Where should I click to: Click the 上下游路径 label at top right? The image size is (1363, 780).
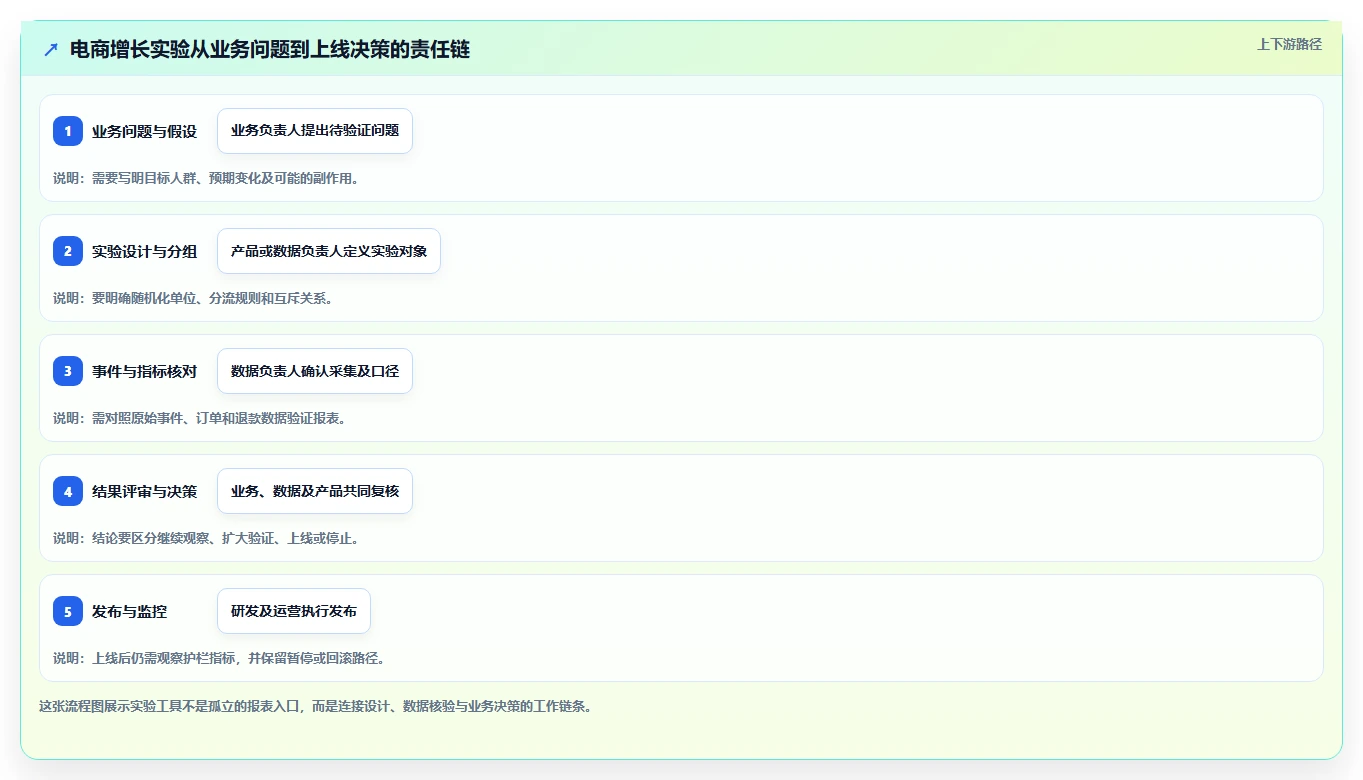click(1289, 44)
